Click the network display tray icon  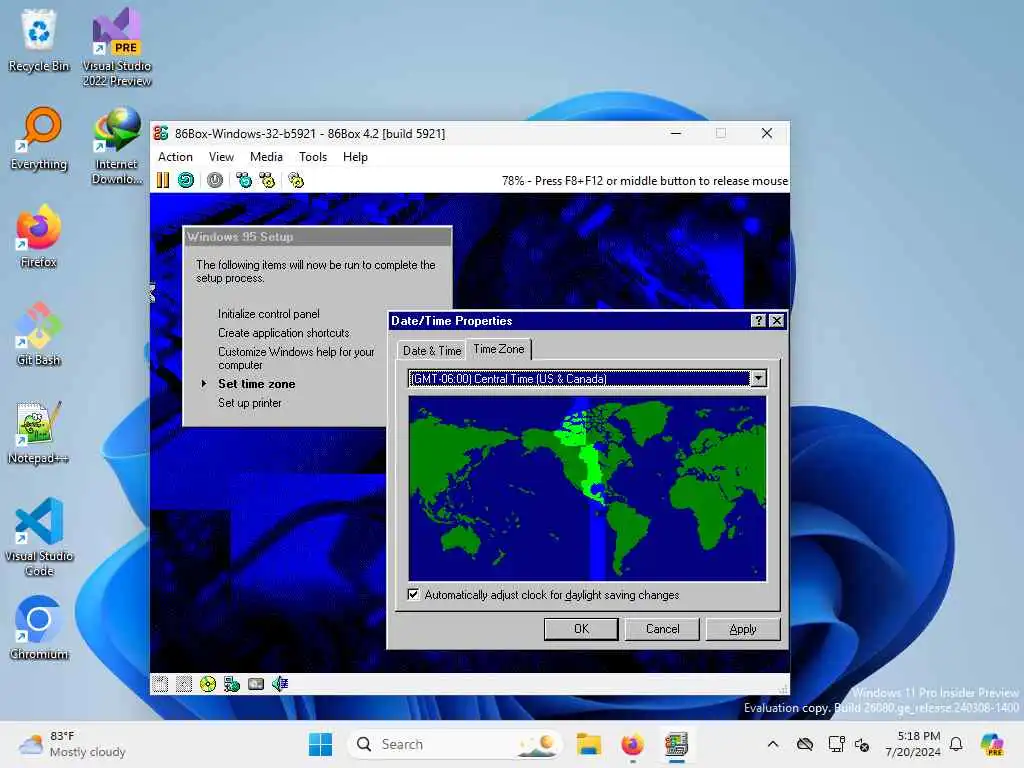coord(836,744)
